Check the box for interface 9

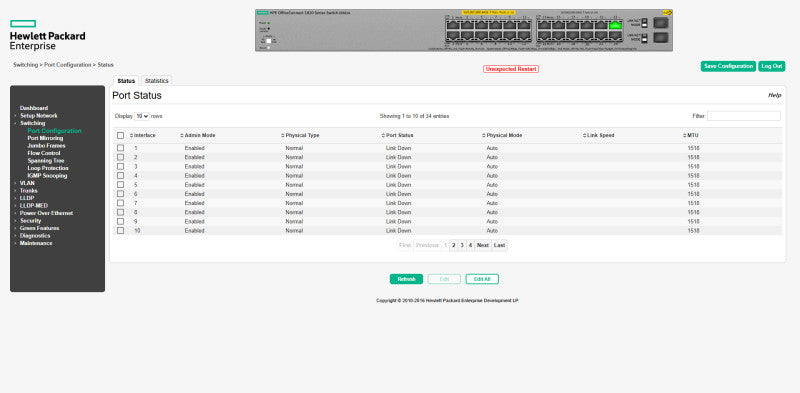click(120, 222)
